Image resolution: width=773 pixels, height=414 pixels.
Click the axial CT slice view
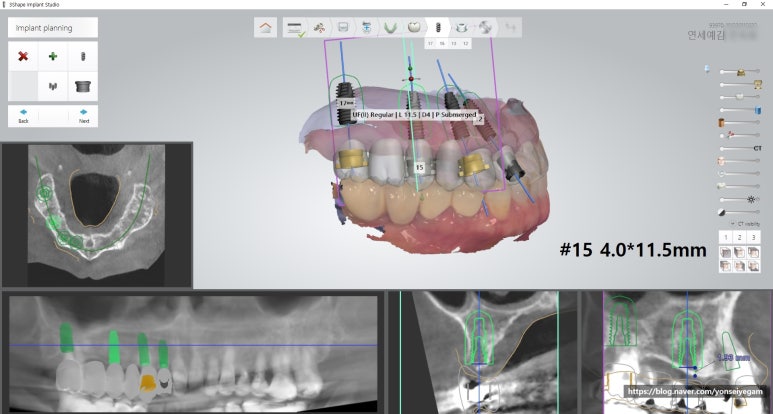pos(97,215)
